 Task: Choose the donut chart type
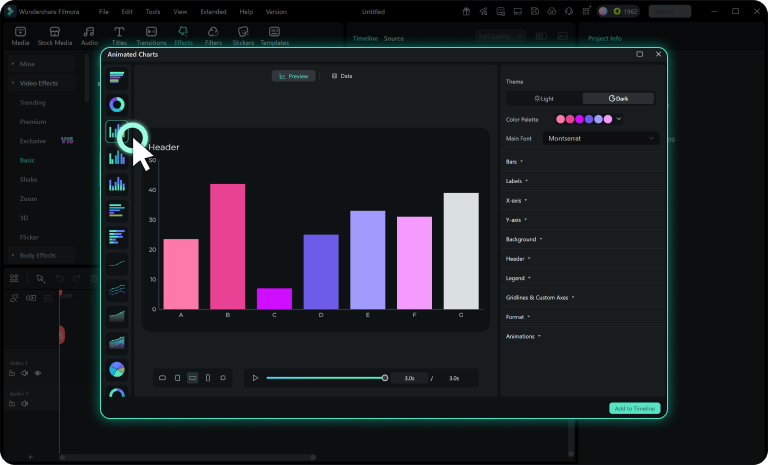[117, 104]
